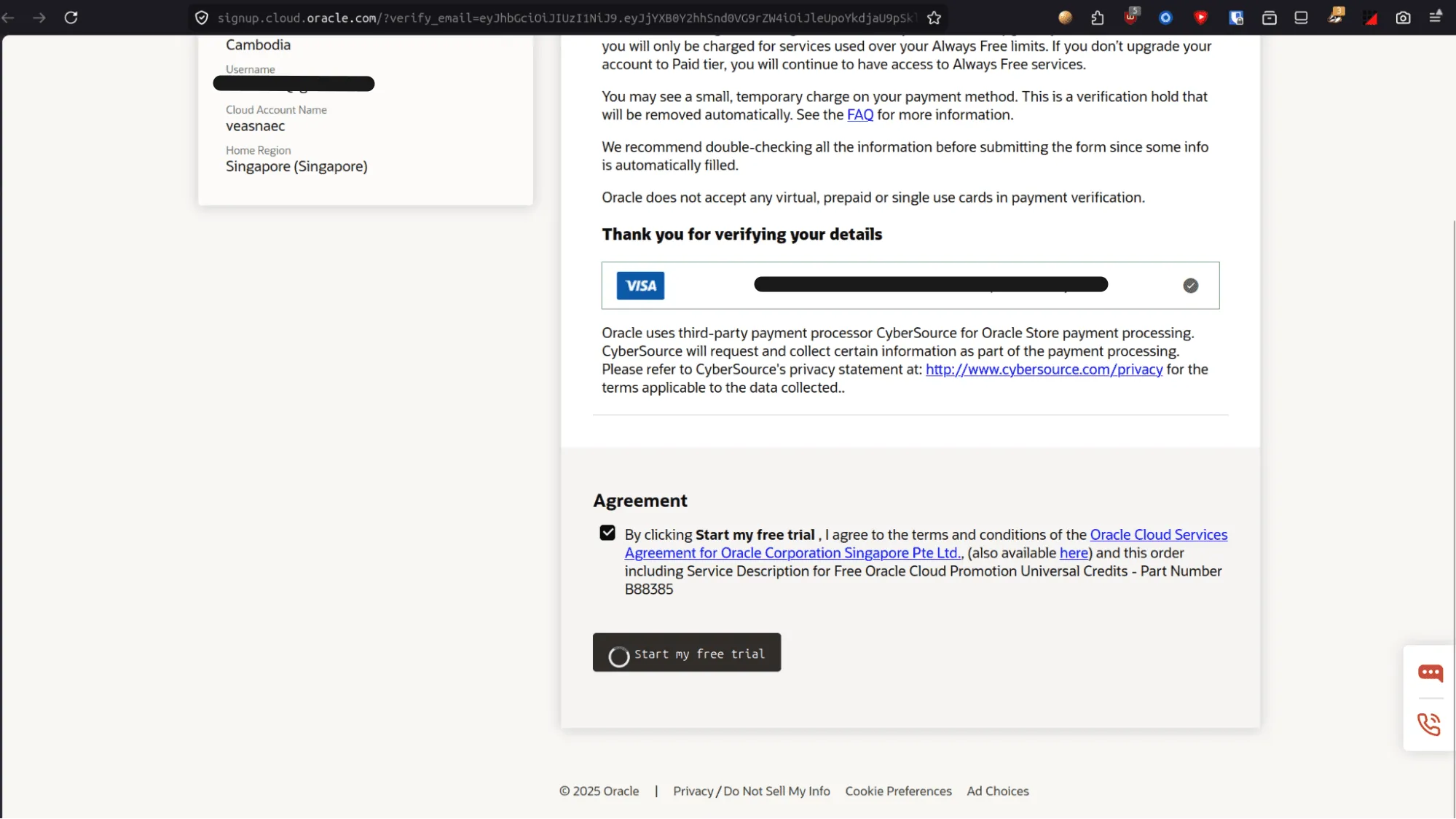The image size is (1456, 819).
Task: Open the browser menu at toolbar end
Action: [x=1436, y=16]
